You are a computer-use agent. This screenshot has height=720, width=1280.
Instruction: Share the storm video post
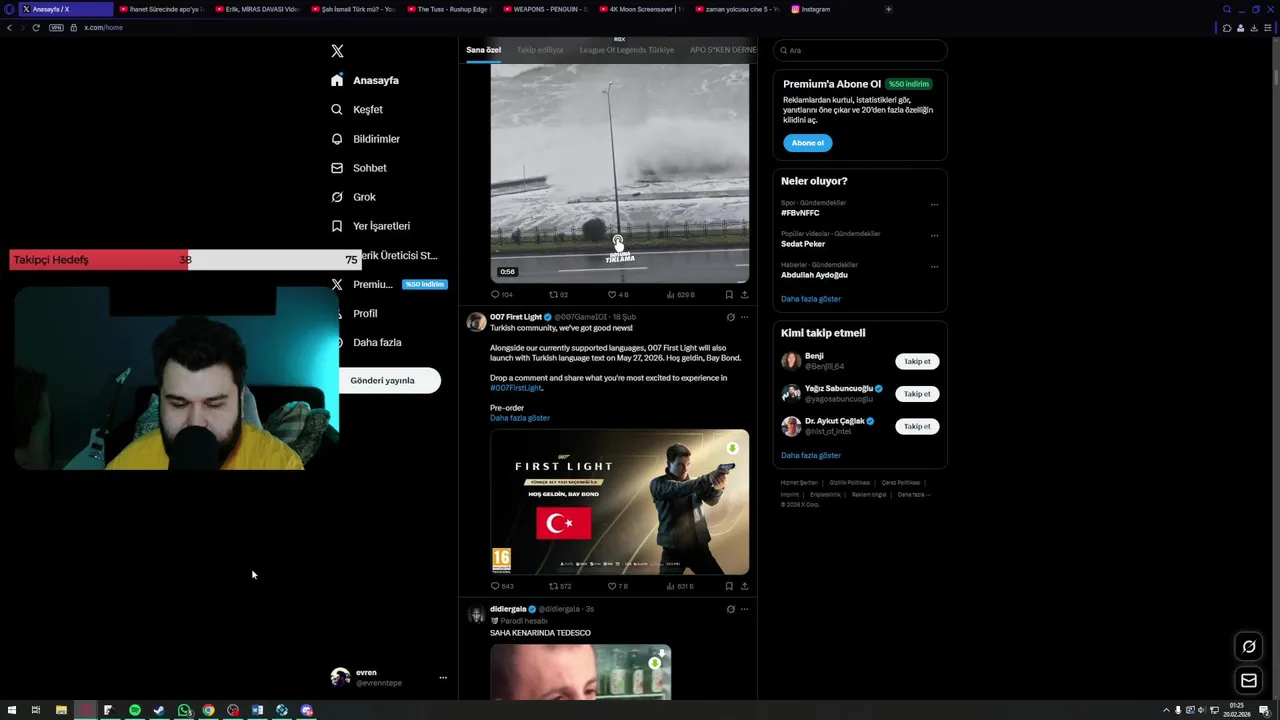point(744,295)
